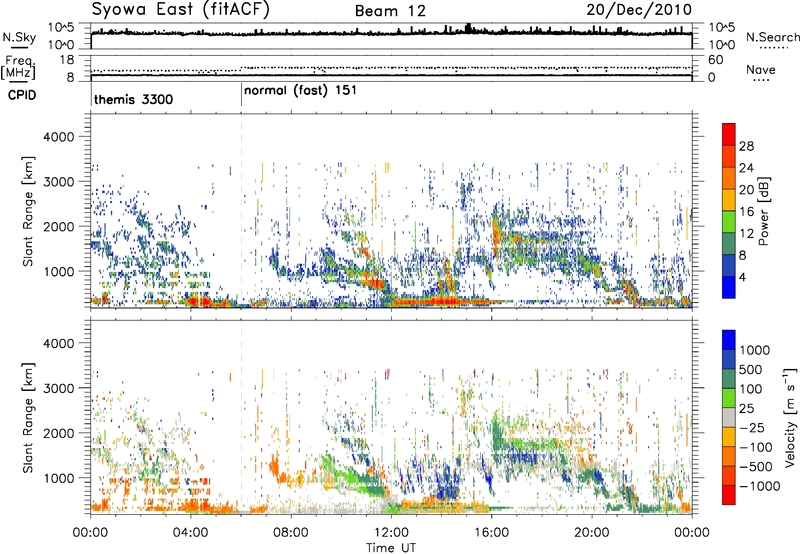Viewport: 800px width, 554px height.
Task: Click the red bottom segment of Velocity colorbar
Action: pyautogui.click(x=729, y=495)
